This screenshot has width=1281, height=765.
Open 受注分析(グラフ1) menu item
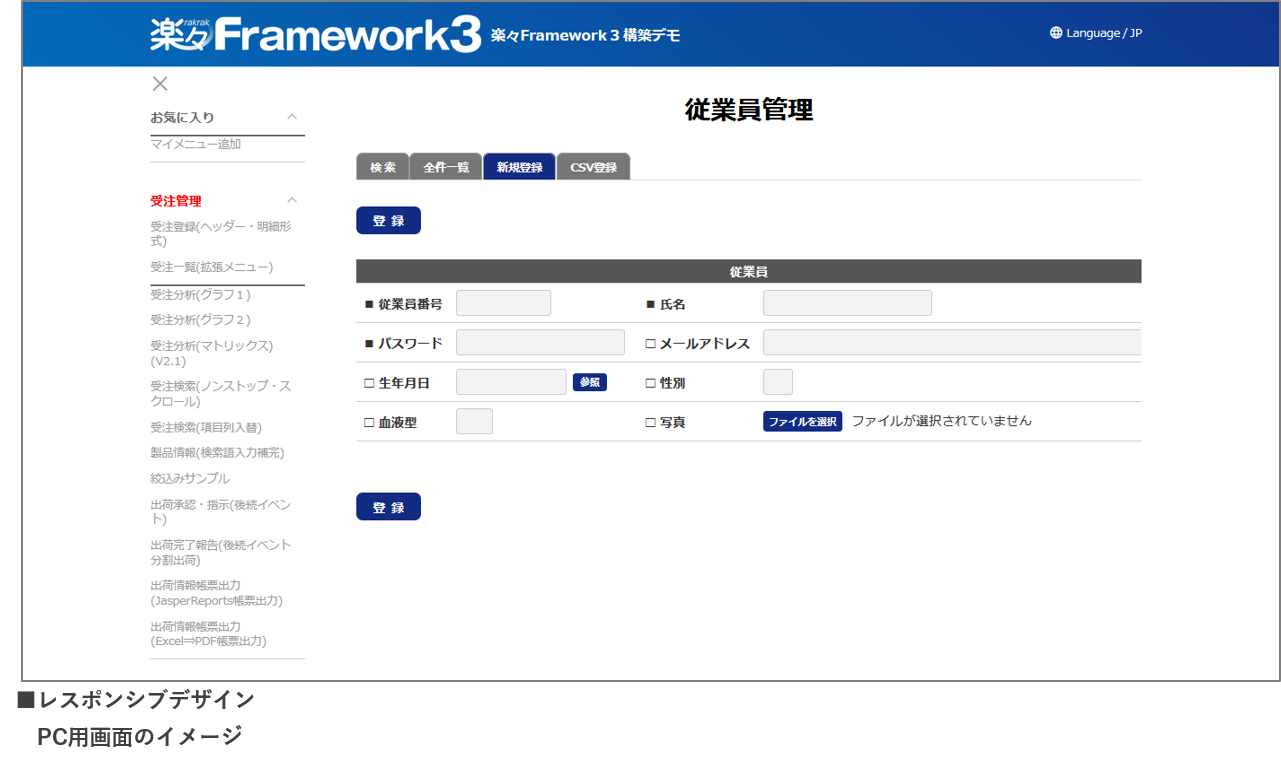click(201, 294)
